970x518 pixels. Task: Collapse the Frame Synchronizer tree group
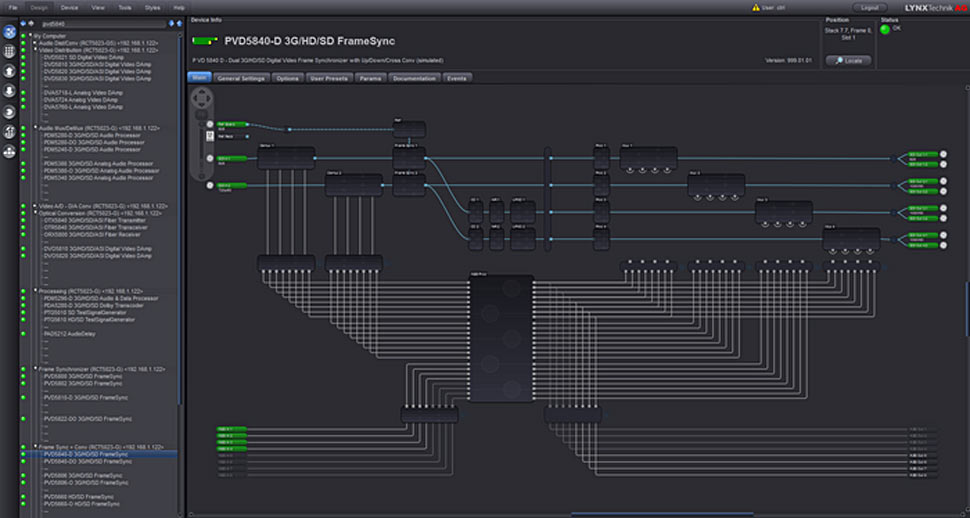tap(35, 369)
